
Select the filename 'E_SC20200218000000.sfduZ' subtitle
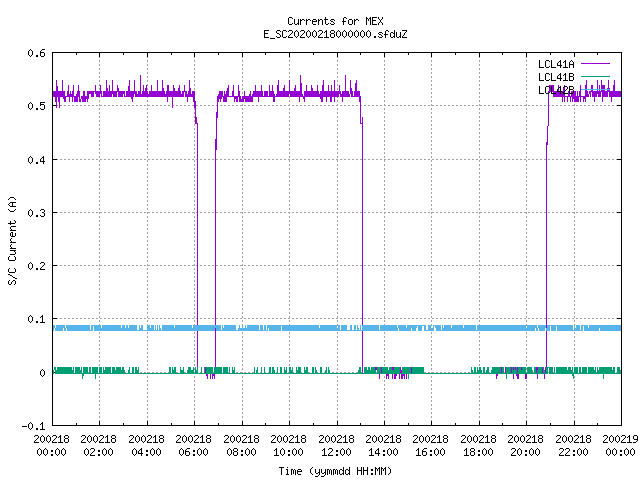click(335, 34)
